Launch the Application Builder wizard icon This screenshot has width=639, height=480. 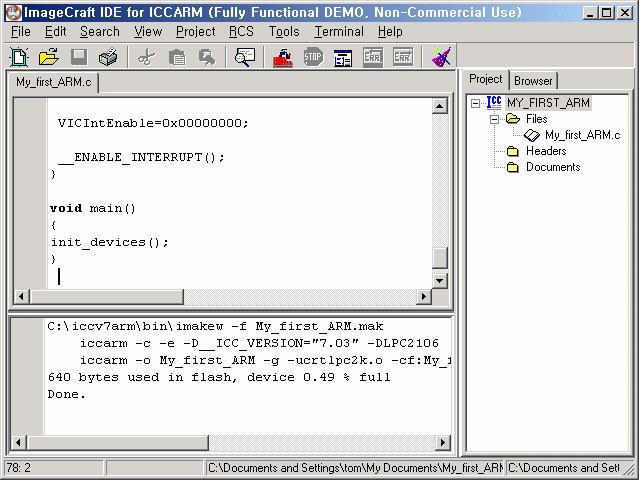tap(441, 57)
